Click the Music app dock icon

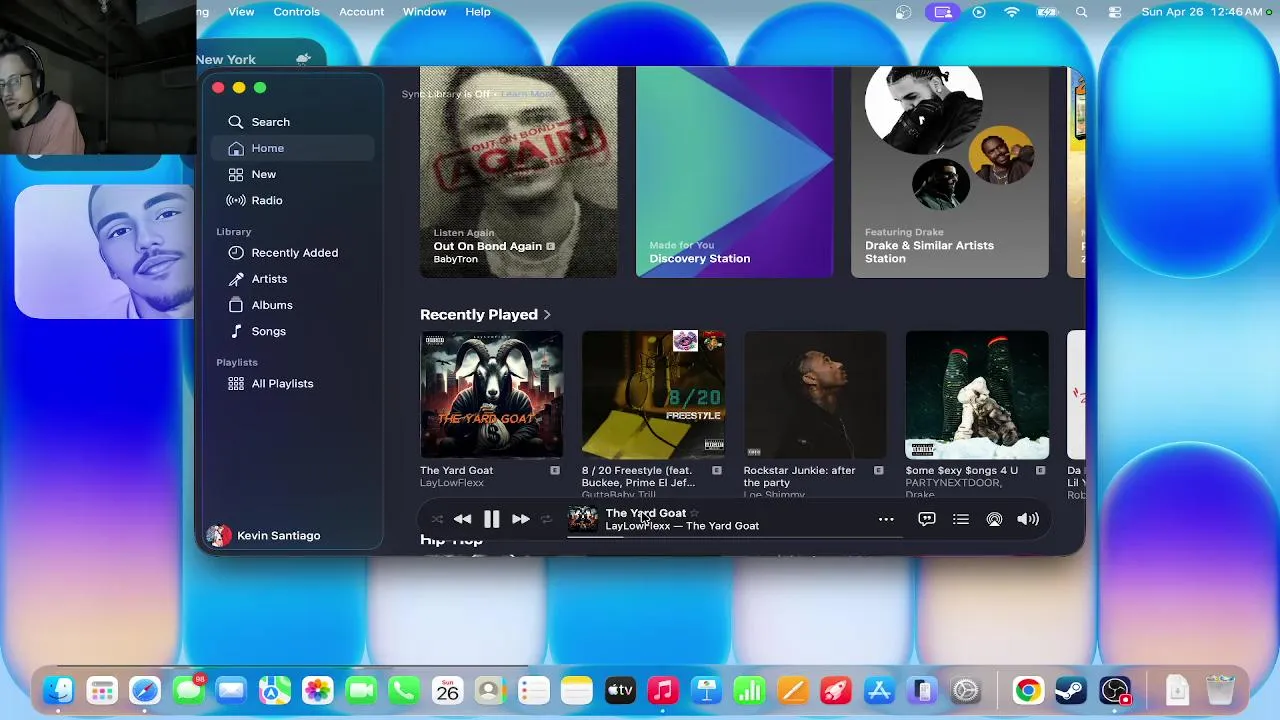[663, 691]
